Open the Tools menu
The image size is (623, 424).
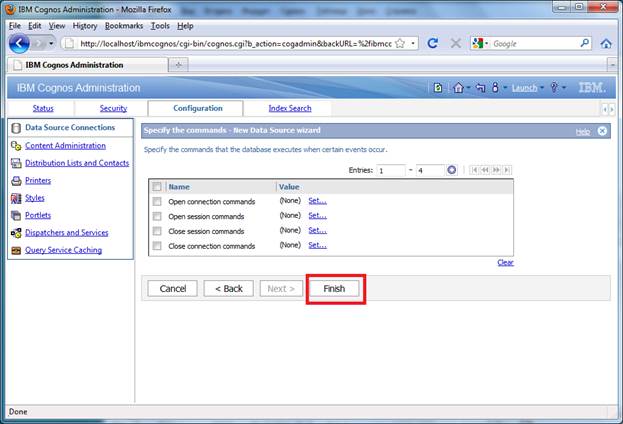[160, 26]
